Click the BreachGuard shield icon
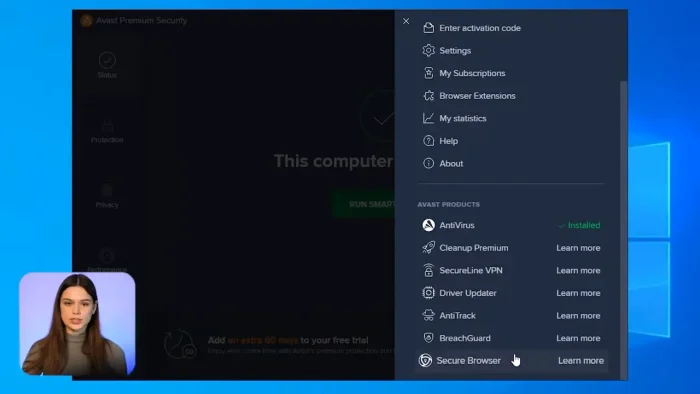700x394 pixels. tap(429, 338)
